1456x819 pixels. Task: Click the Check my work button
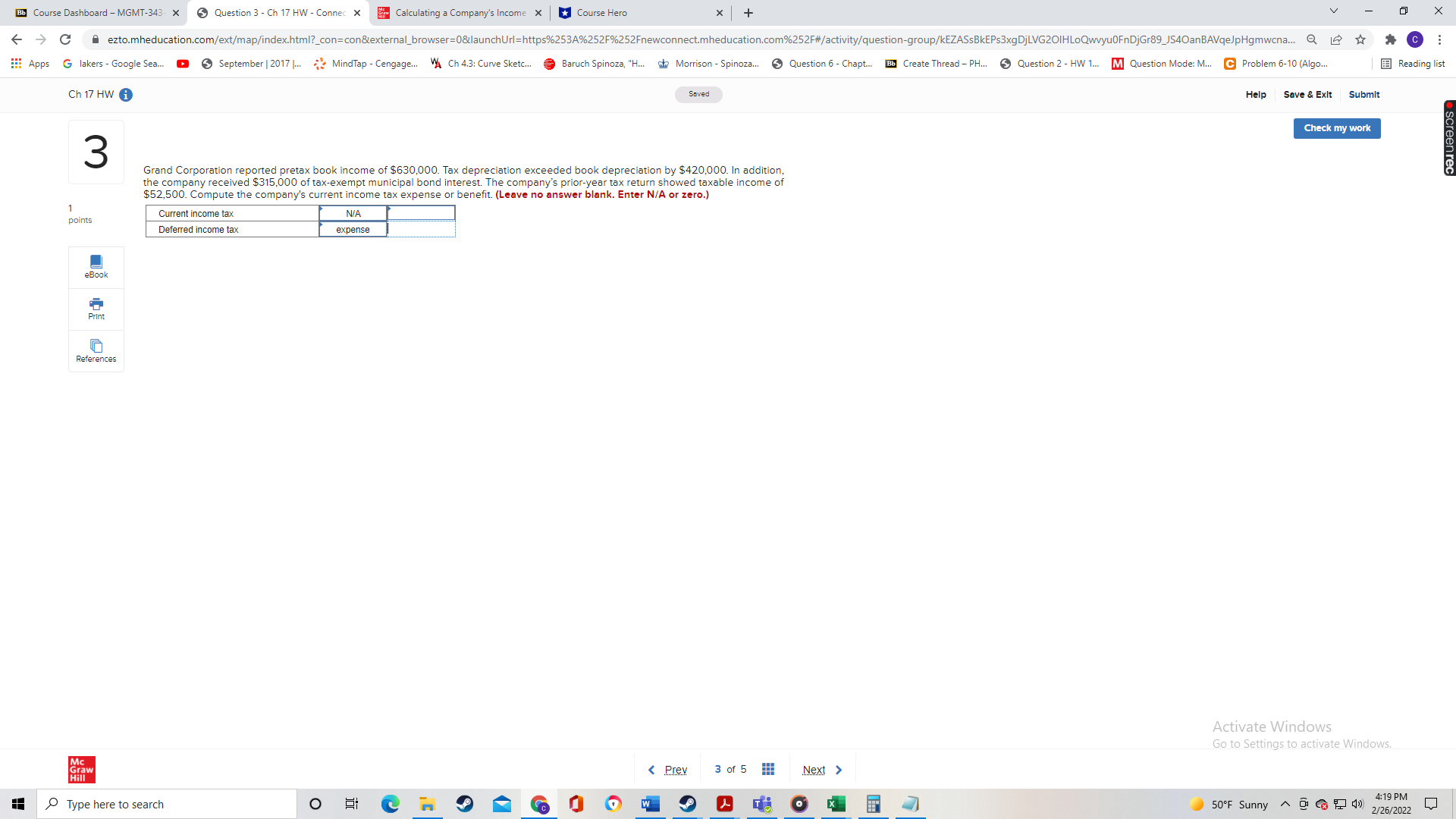(x=1336, y=128)
